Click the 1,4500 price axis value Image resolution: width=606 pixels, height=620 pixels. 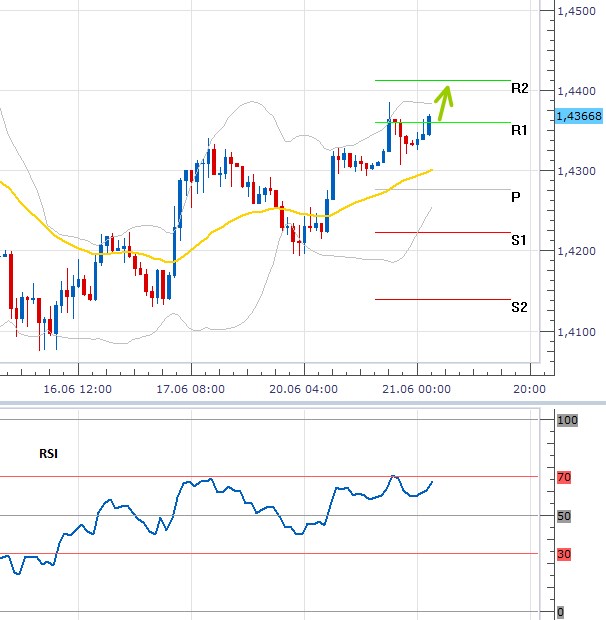pos(576,11)
